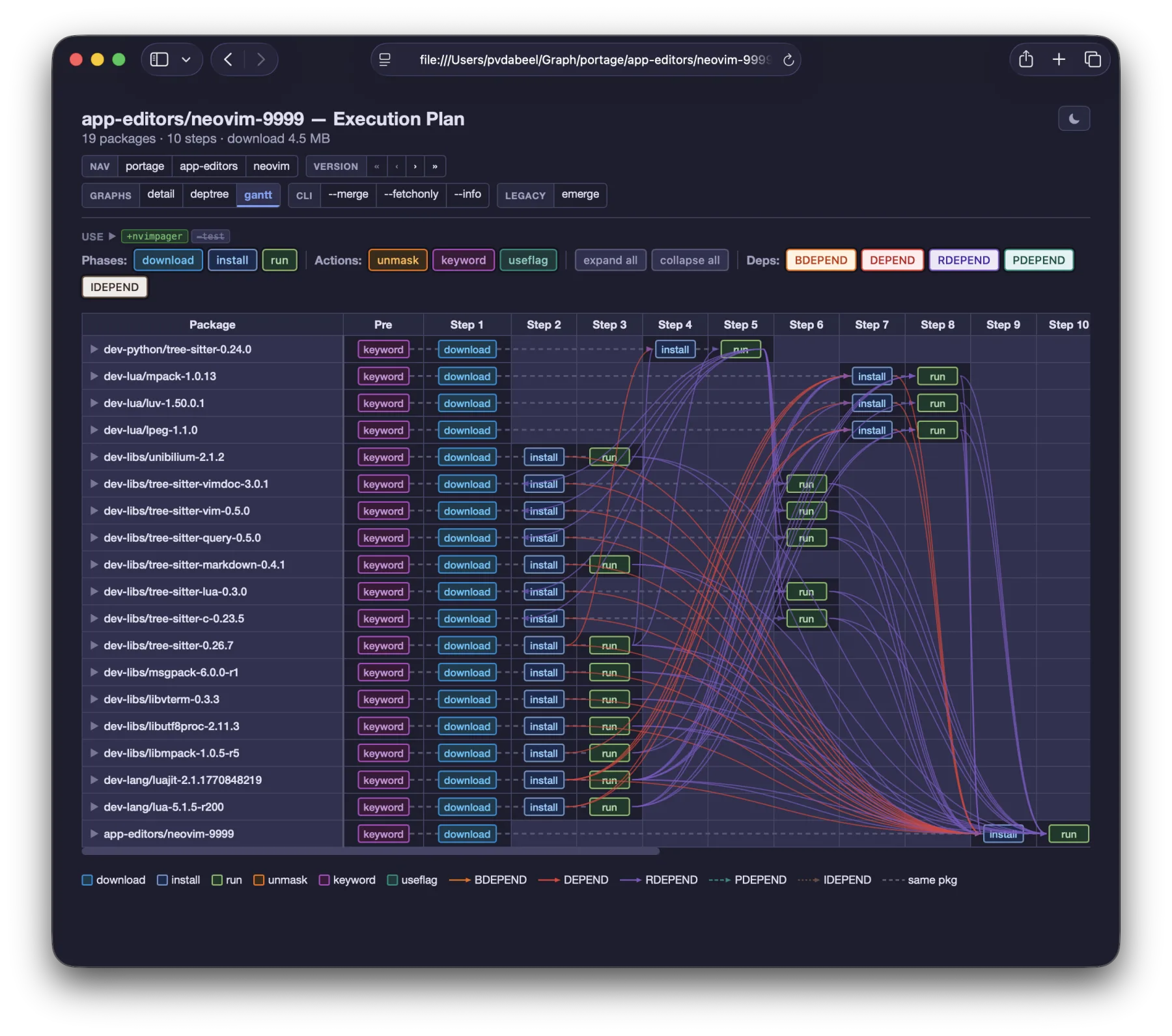This screenshot has width=1172, height=1036.
Task: Switch to the detail graph tab
Action: coord(161,195)
